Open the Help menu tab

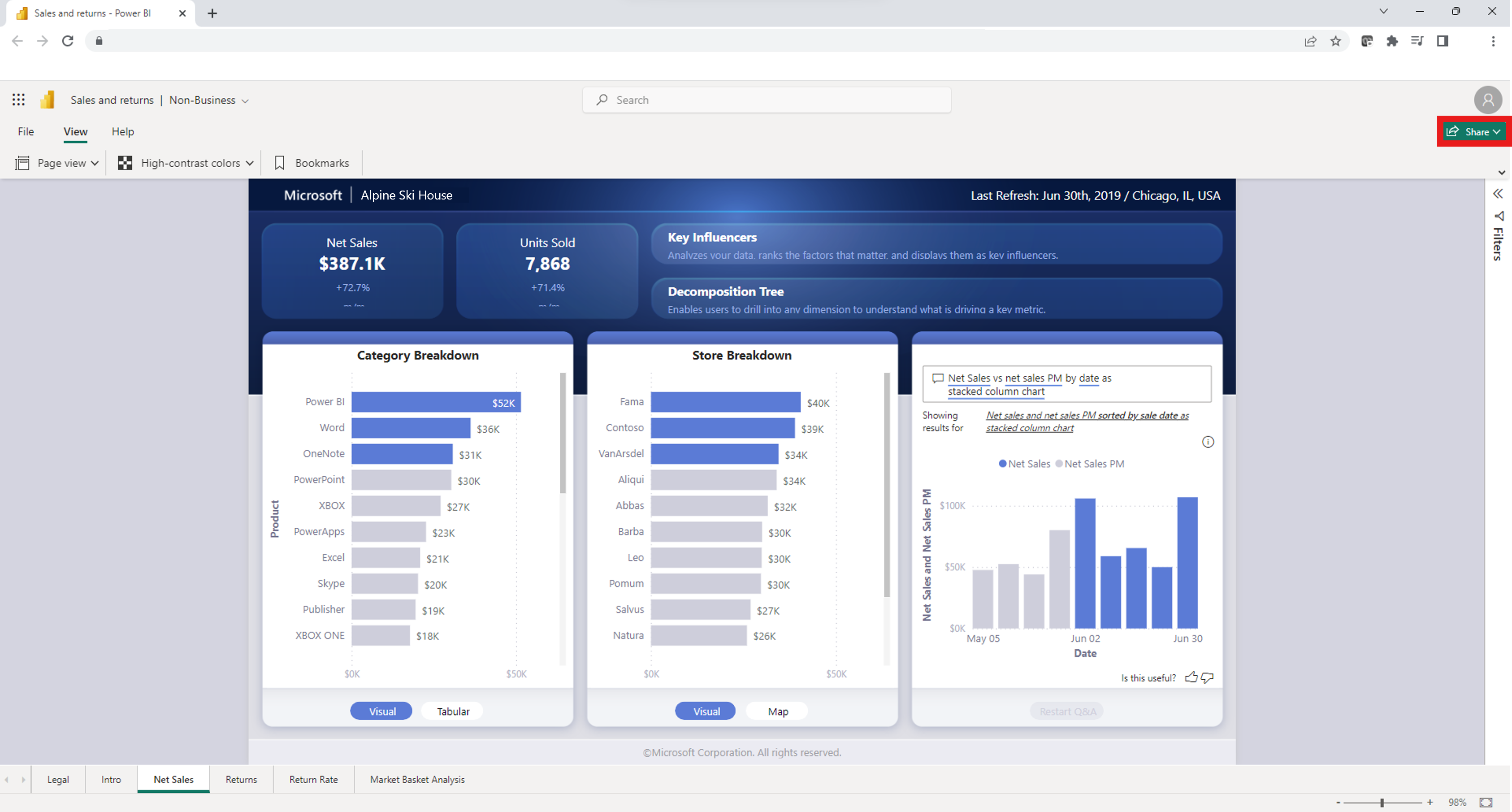coord(121,131)
